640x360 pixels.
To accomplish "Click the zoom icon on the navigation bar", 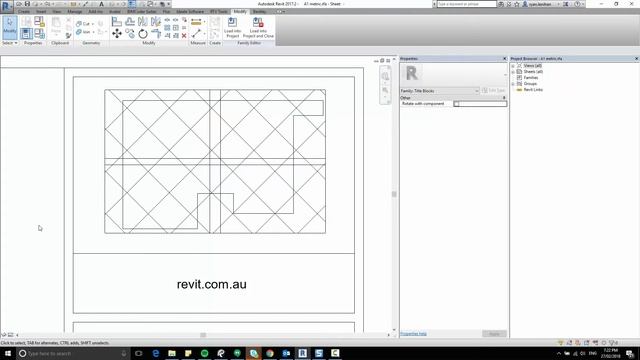I will pyautogui.click(x=385, y=91).
